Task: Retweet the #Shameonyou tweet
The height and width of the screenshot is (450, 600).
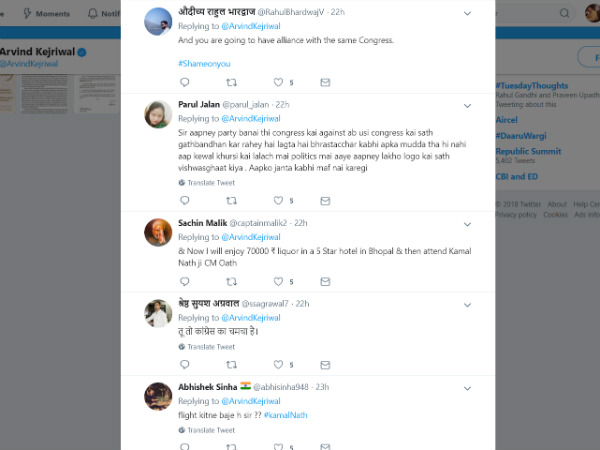Action: coord(232,82)
